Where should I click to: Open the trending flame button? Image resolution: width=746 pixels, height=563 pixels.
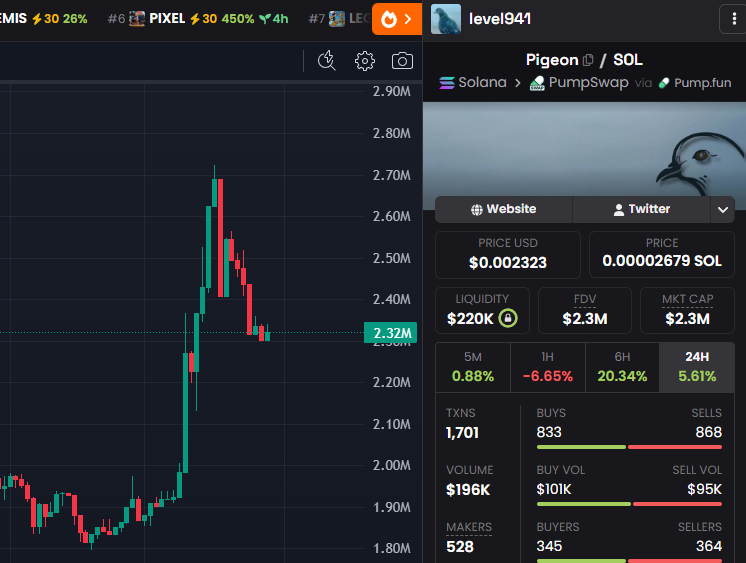click(397, 19)
